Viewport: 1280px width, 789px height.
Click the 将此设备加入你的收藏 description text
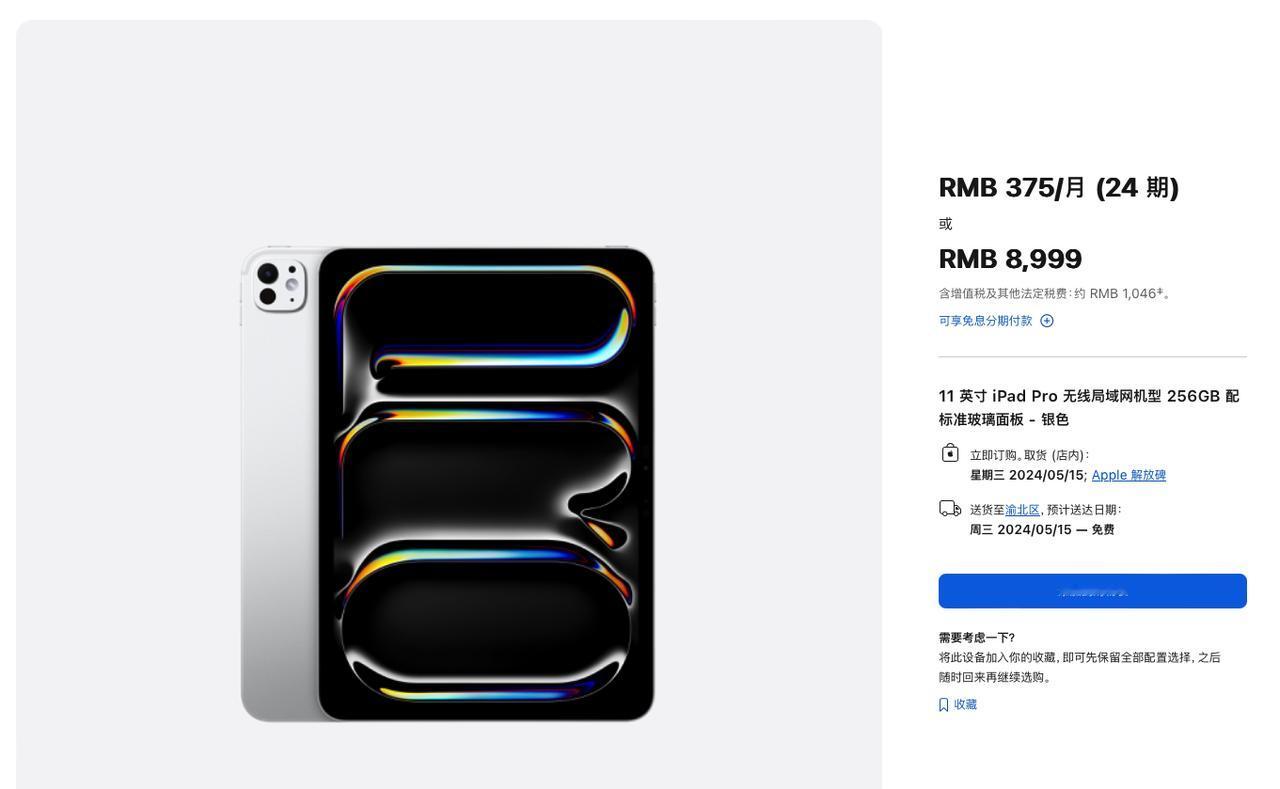[1080, 667]
